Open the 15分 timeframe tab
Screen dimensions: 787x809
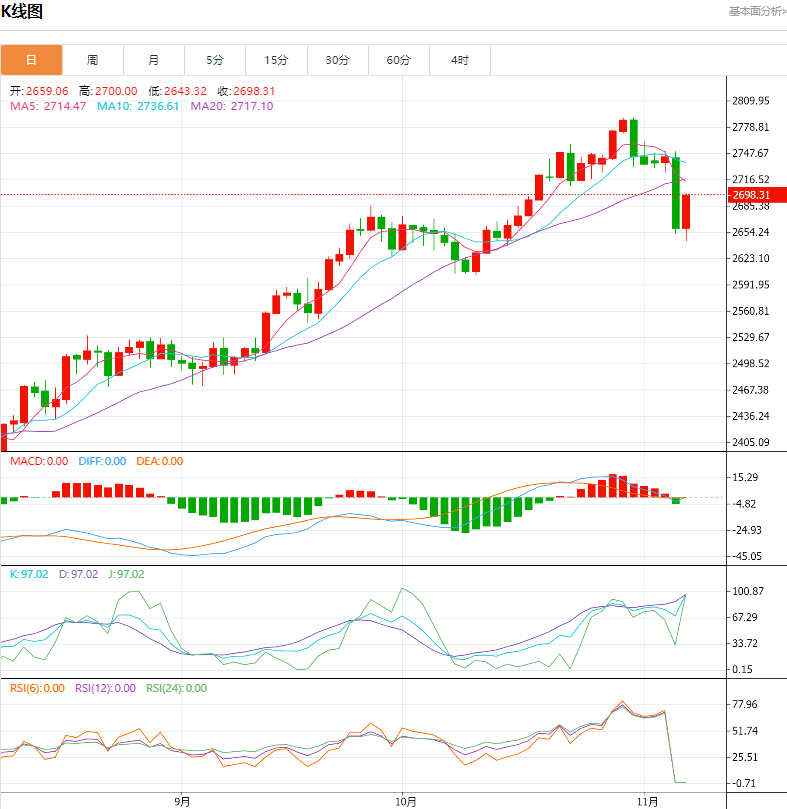tap(276, 60)
